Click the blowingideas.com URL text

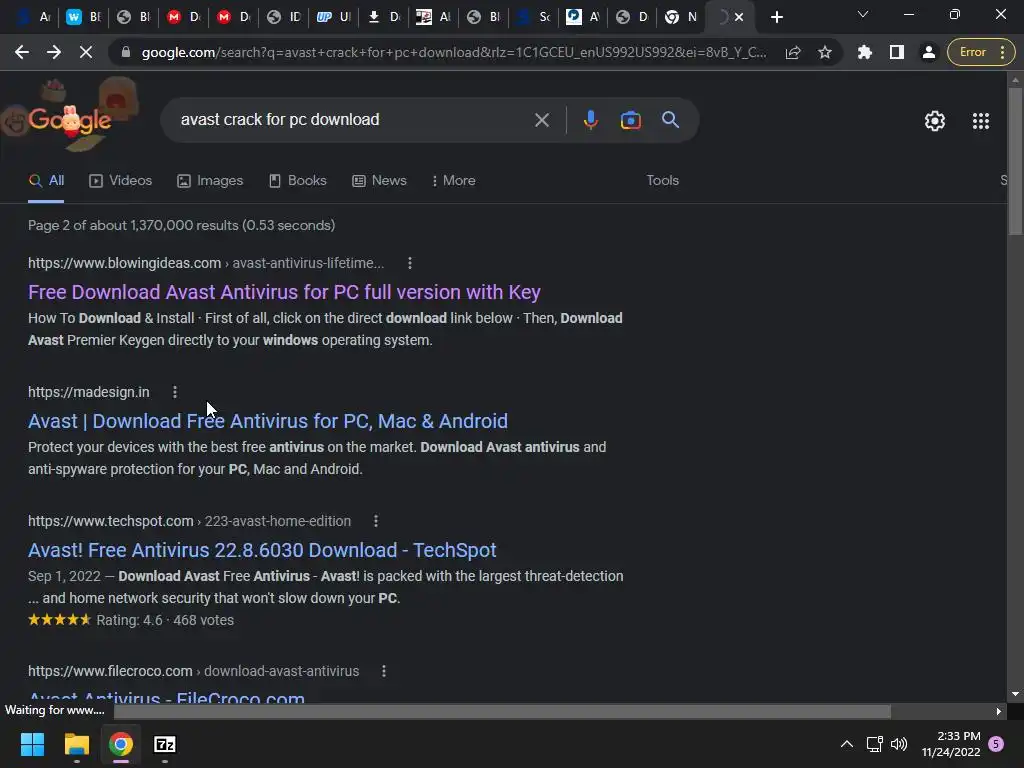pos(206,263)
